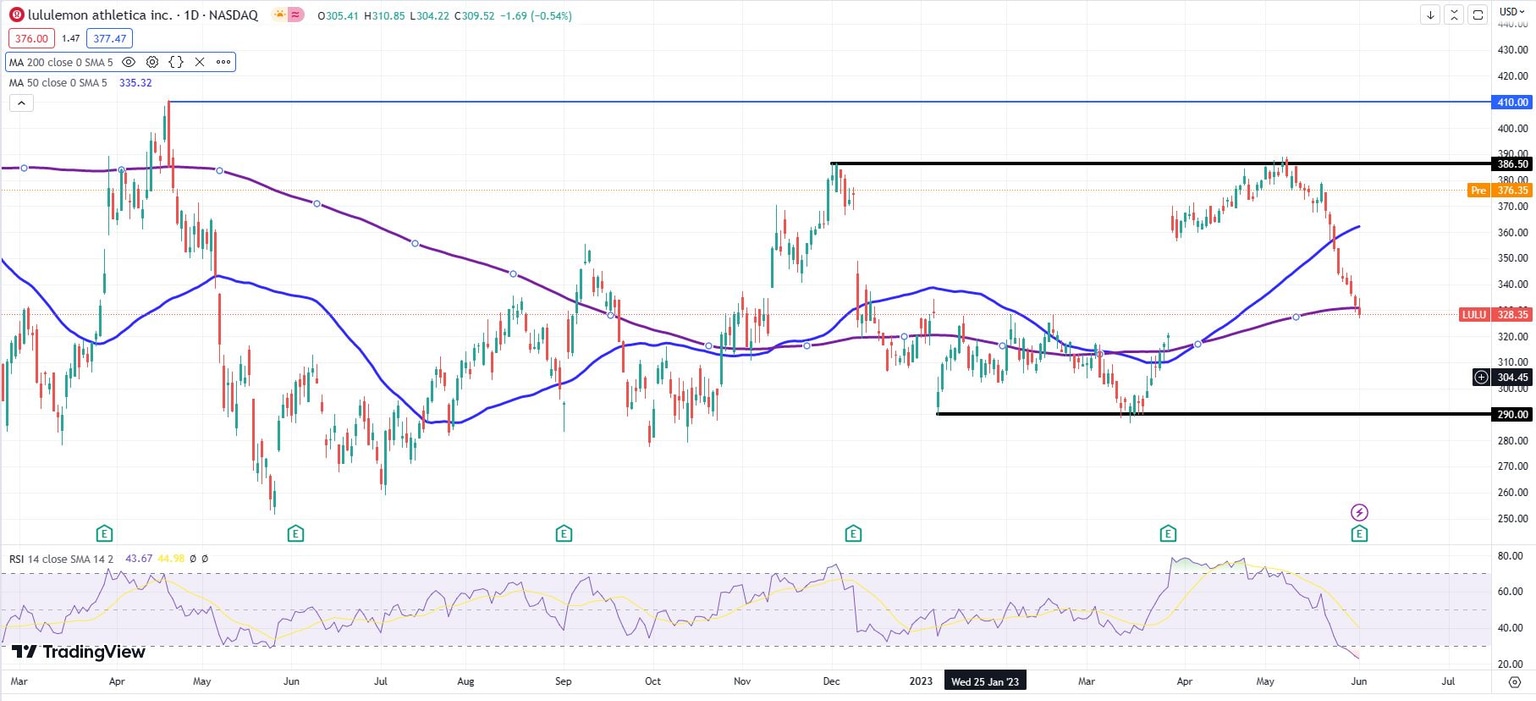Click the 260.00 price axis value
This screenshot has height=701, width=1536.
point(1512,492)
